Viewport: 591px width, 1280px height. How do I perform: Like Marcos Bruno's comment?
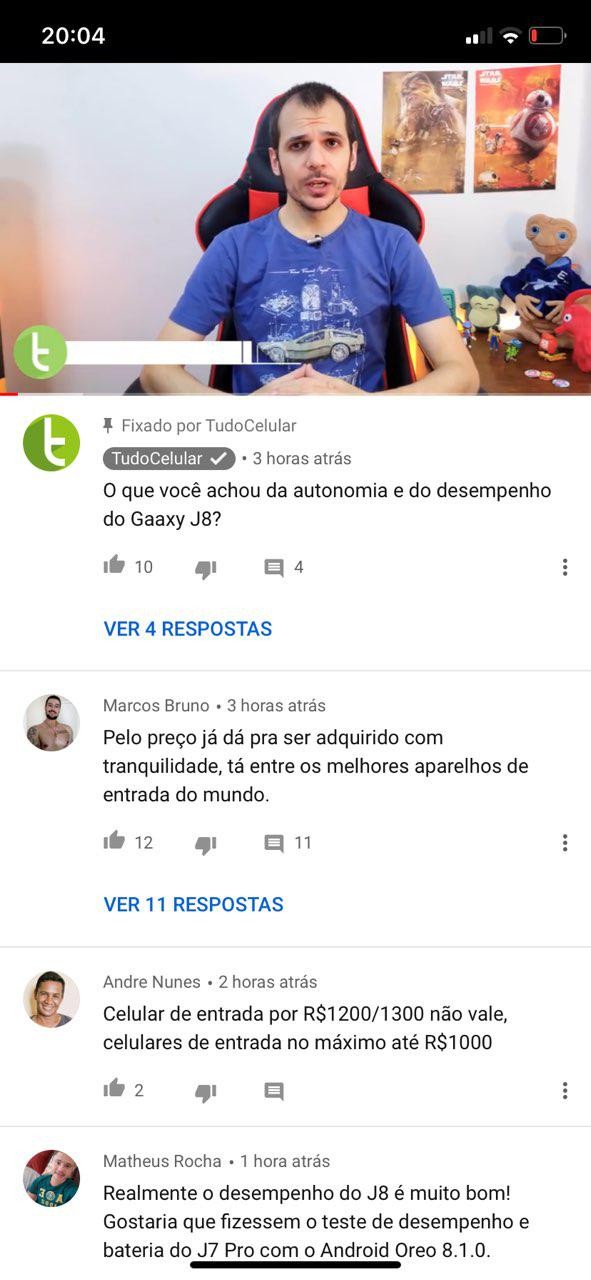click(114, 841)
